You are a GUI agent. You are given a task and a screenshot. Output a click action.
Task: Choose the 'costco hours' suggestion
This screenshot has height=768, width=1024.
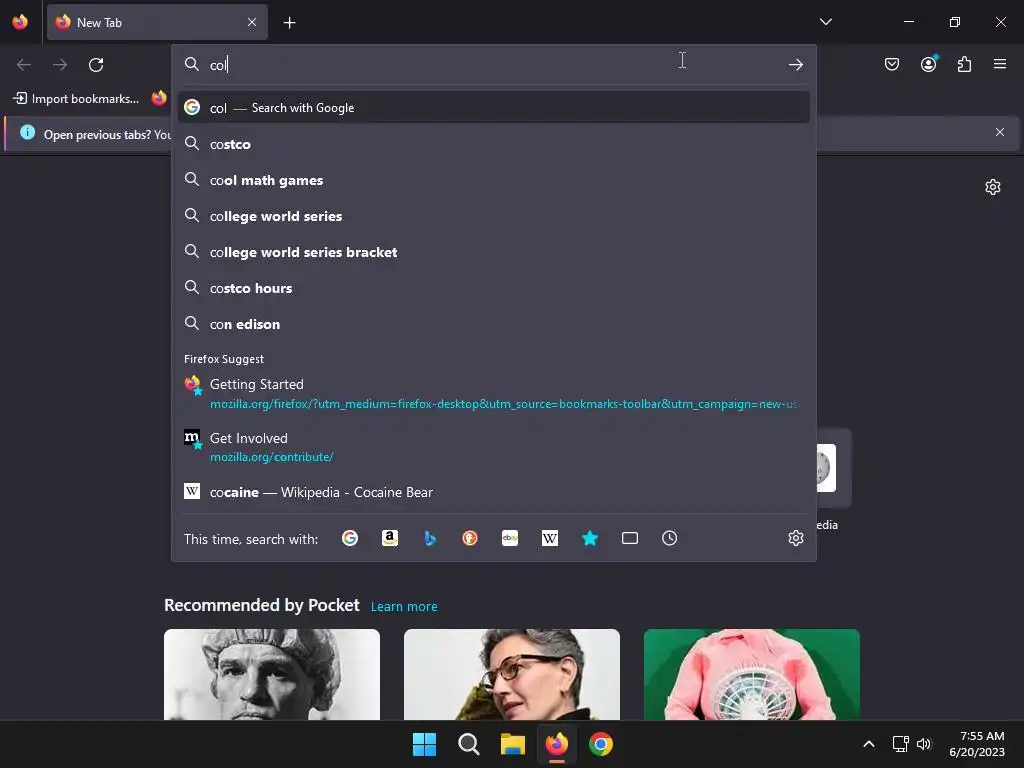tap(494, 287)
